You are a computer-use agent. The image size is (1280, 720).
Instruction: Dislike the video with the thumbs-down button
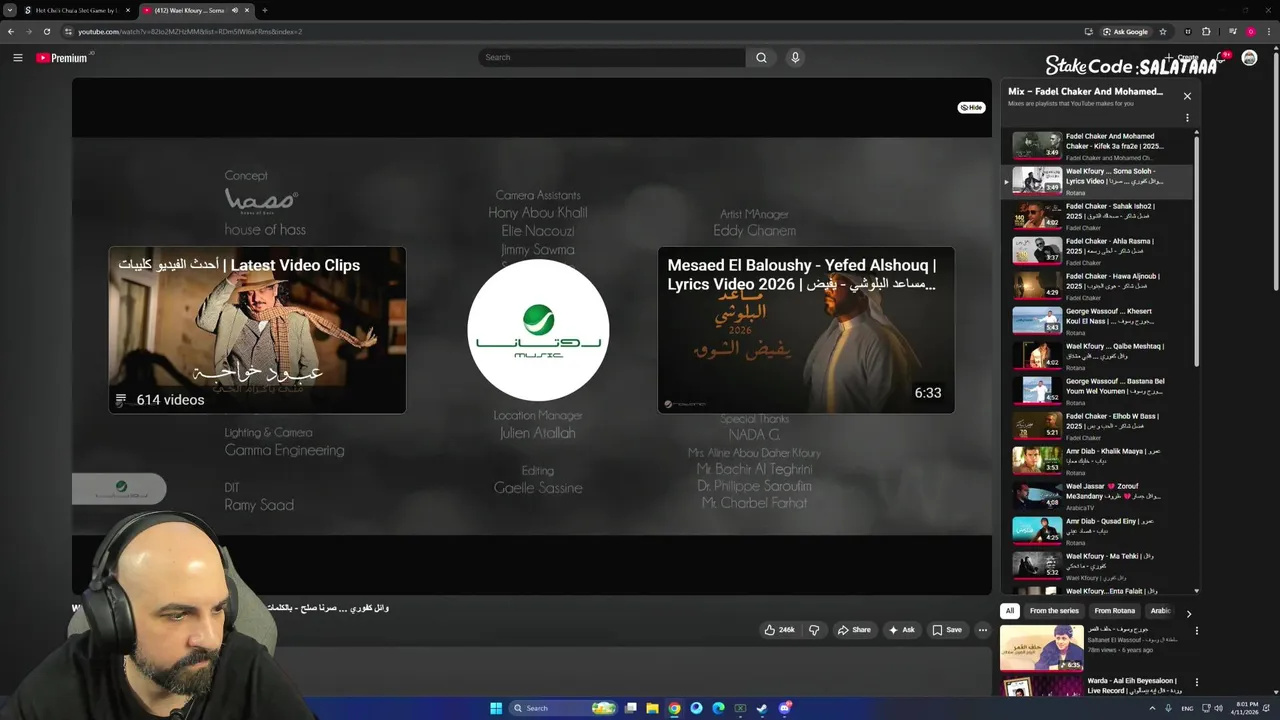point(814,630)
